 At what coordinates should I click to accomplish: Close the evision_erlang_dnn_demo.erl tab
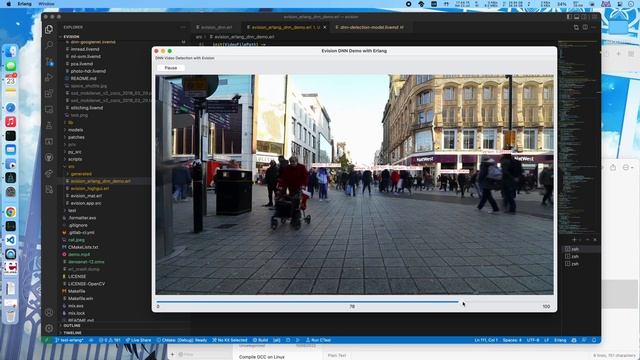325,27
